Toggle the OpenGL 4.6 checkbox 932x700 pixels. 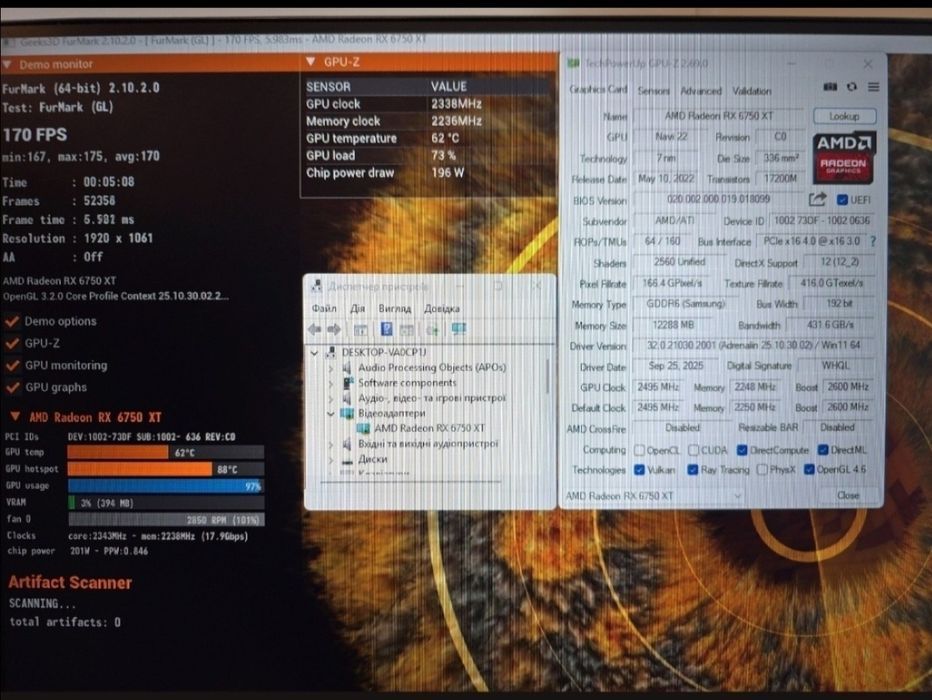coord(809,469)
